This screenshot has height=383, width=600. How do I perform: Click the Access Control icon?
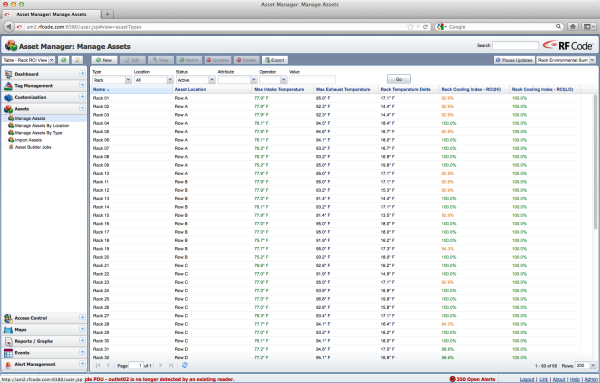[8, 318]
